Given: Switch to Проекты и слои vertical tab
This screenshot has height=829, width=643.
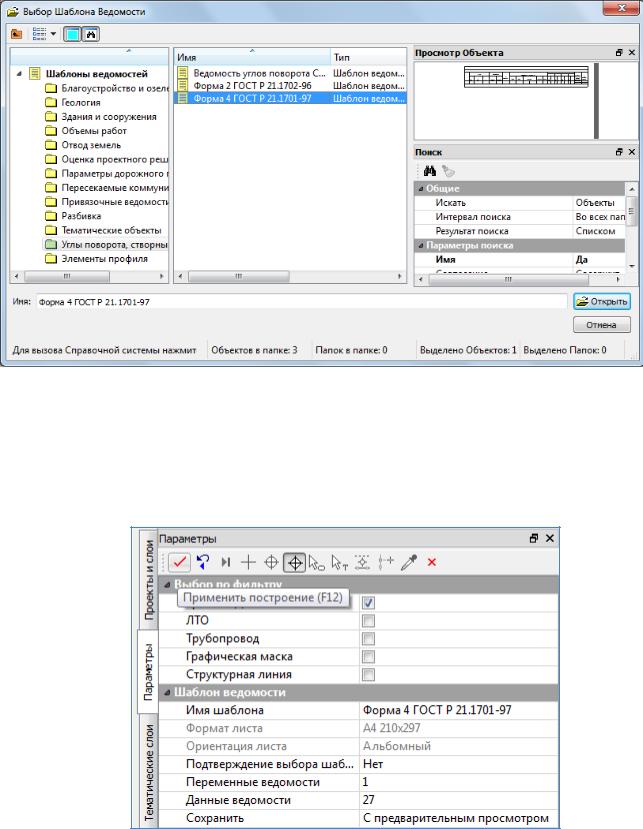Looking at the screenshot, I should coord(149,579).
